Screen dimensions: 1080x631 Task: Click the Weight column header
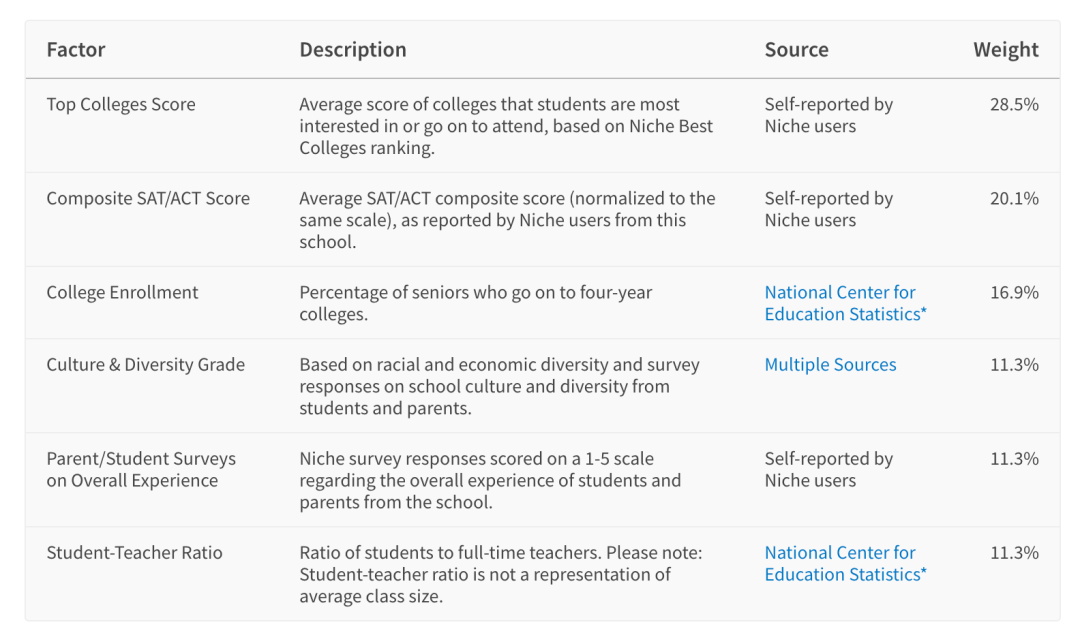click(x=1005, y=50)
